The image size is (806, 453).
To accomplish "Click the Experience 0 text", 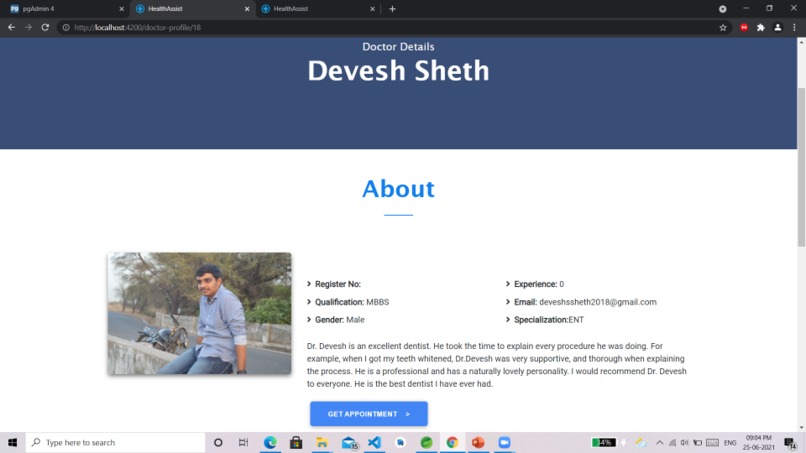I will [539, 284].
